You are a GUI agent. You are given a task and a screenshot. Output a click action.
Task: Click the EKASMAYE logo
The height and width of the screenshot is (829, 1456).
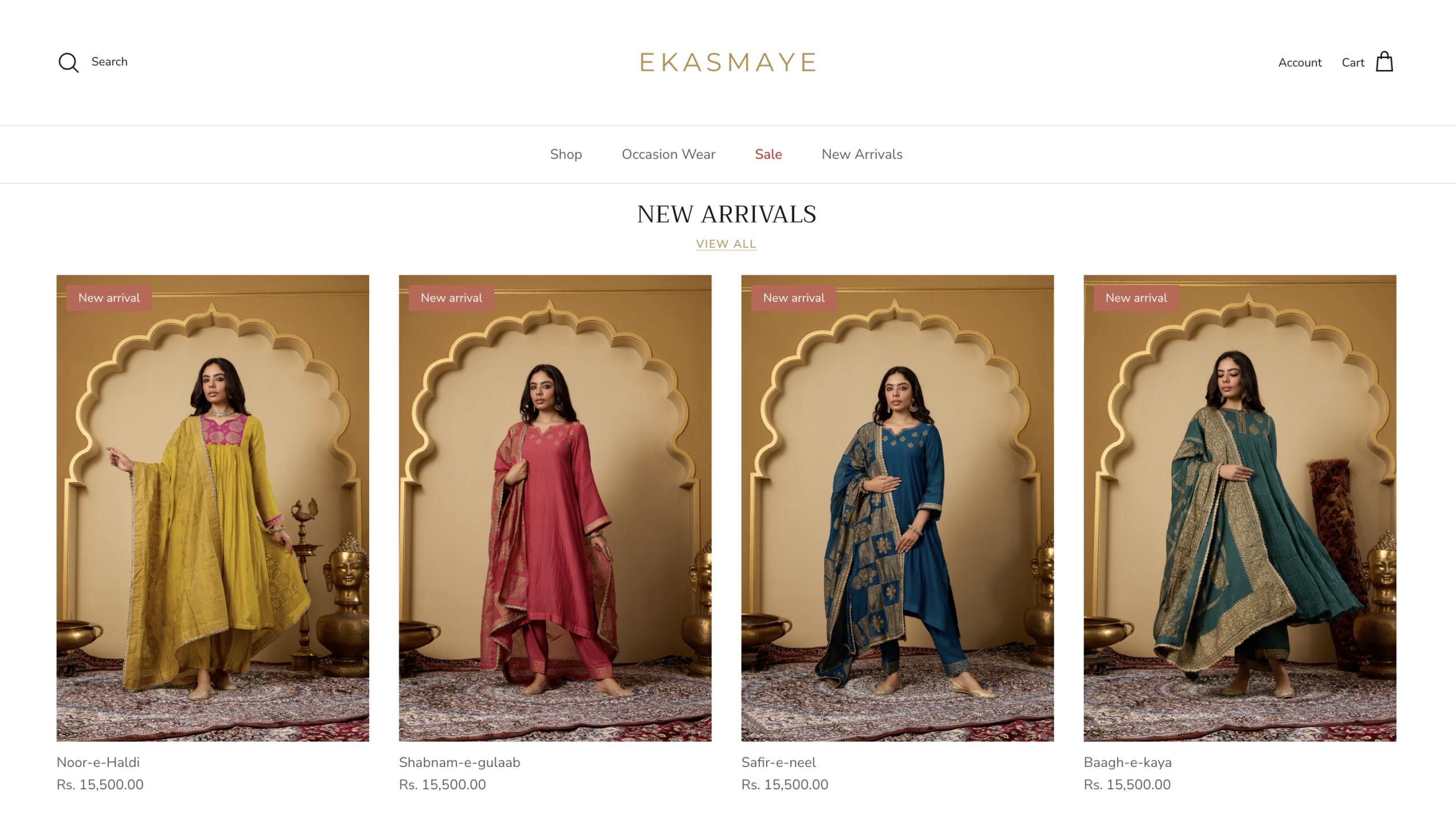click(x=727, y=62)
